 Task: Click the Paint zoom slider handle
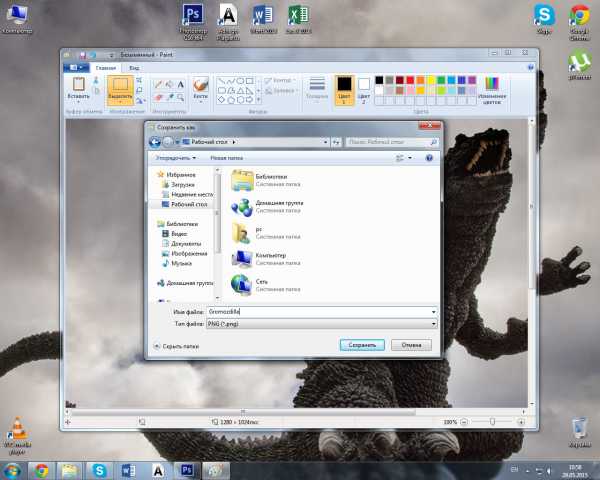click(x=492, y=421)
